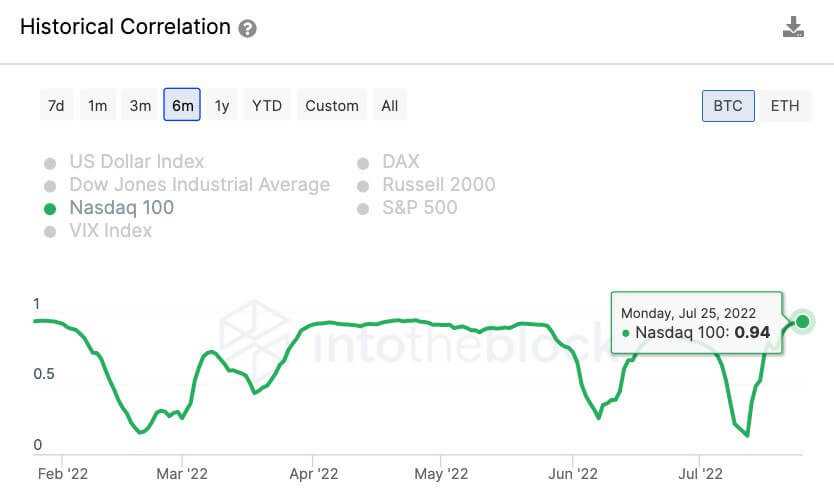Switch correlation asset to ETH
This screenshot has width=834, height=504.
click(784, 106)
